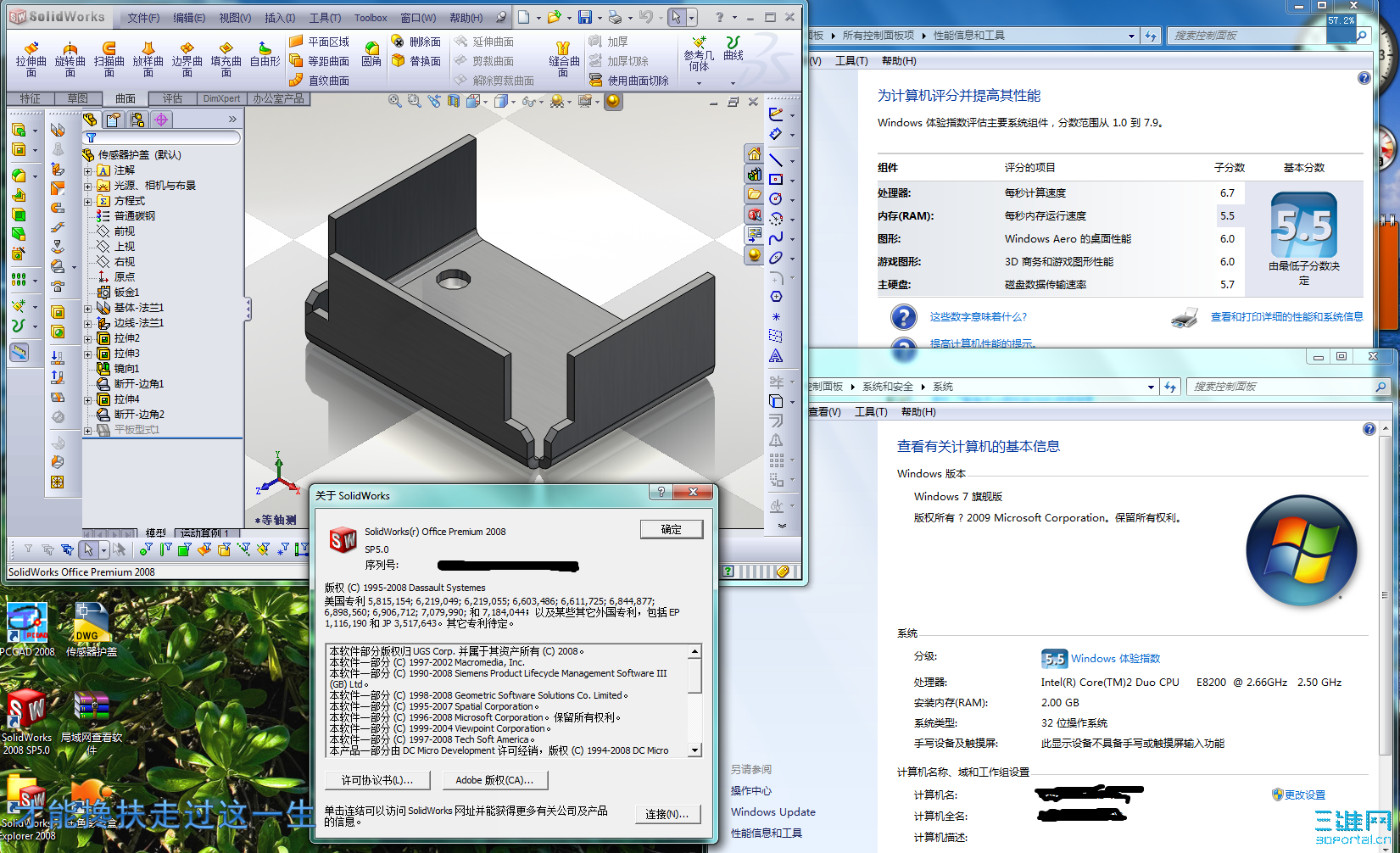Switch to the 草图 sketch tab

(78, 98)
